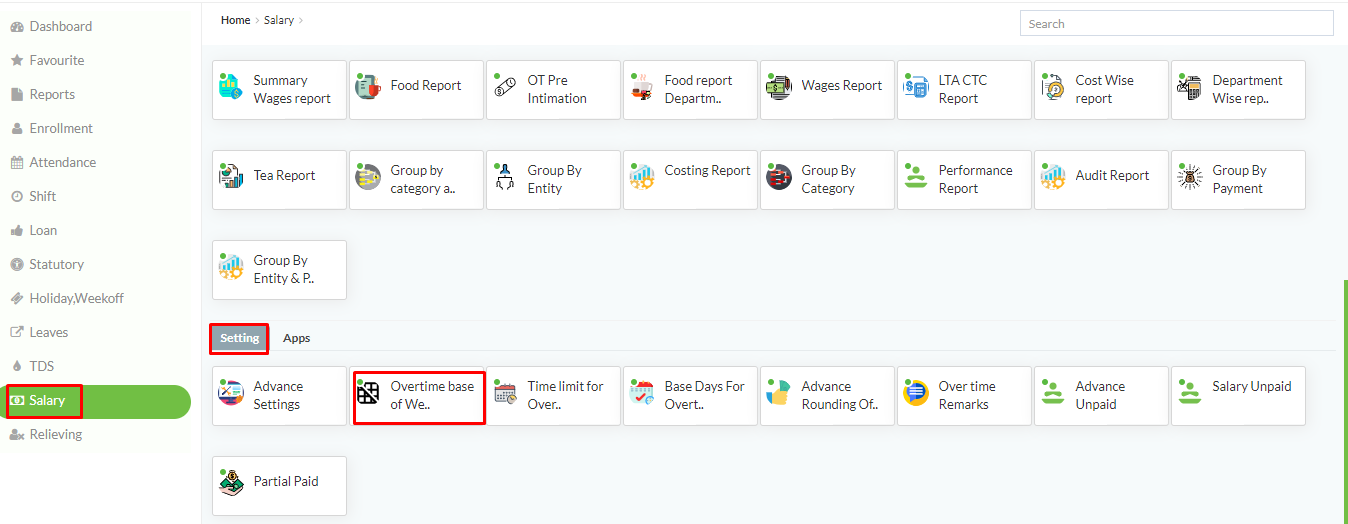
Task: Click the Group By Category icon
Action: tap(779, 178)
